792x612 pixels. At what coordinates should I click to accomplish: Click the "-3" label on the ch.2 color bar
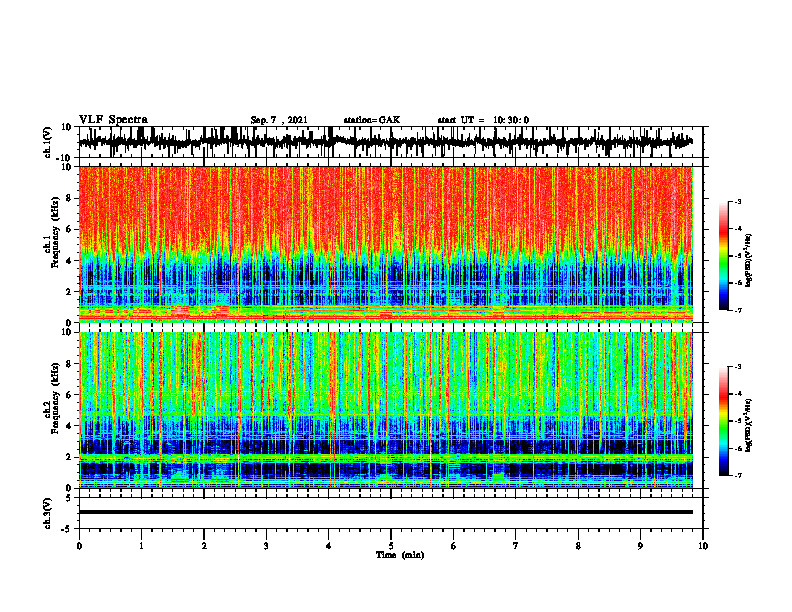pos(737,367)
